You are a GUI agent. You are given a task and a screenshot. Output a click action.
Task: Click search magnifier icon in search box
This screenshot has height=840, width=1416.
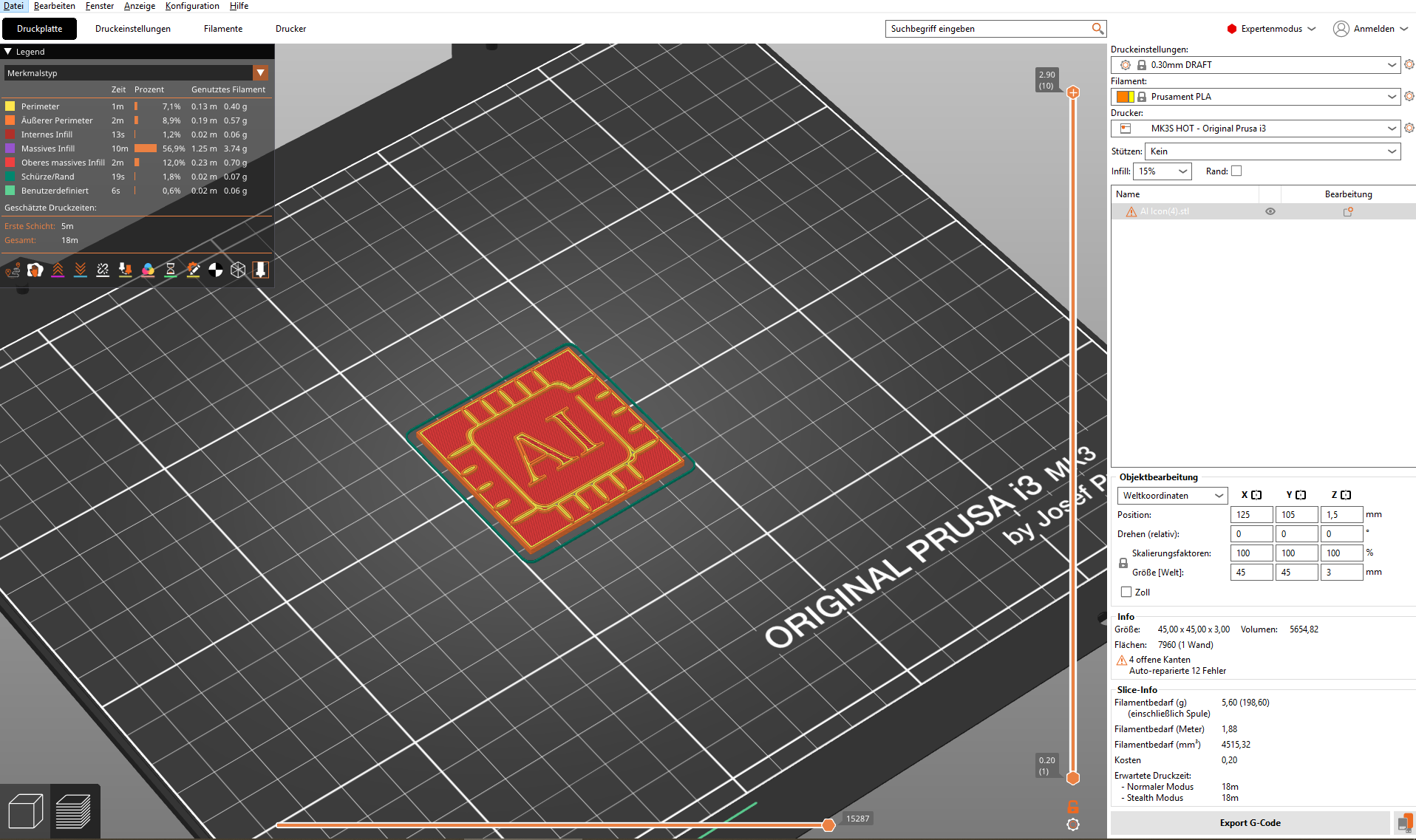click(x=1097, y=29)
